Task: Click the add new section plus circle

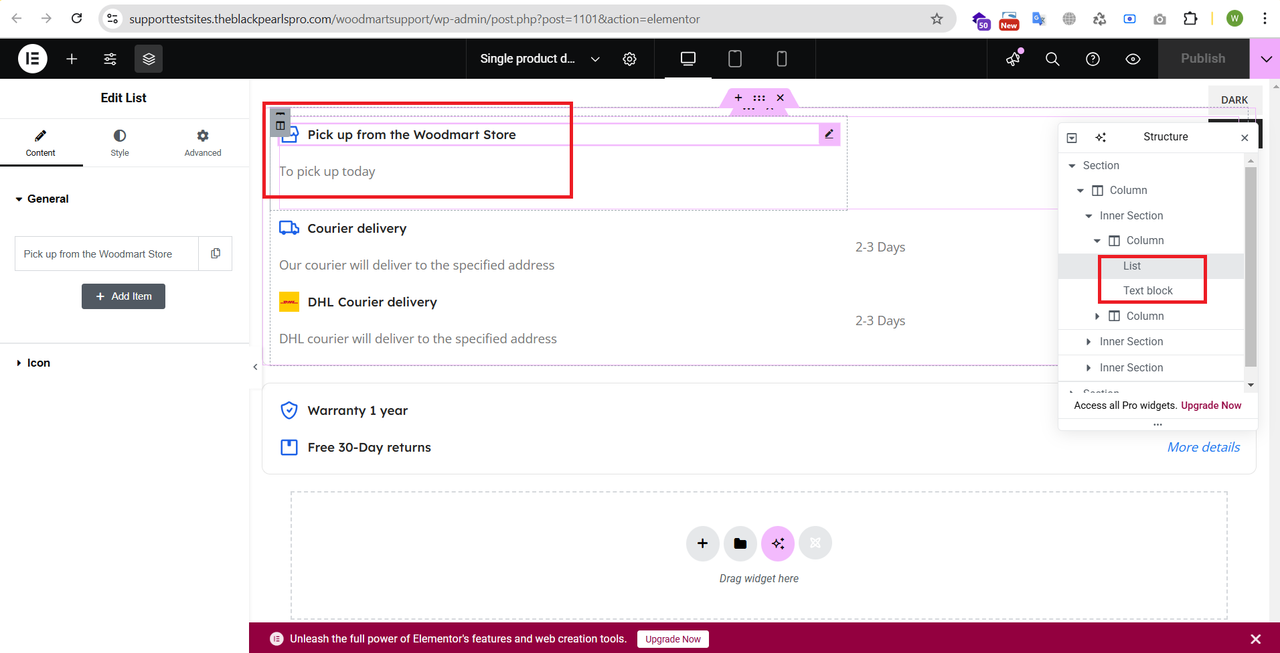Action: [x=703, y=543]
